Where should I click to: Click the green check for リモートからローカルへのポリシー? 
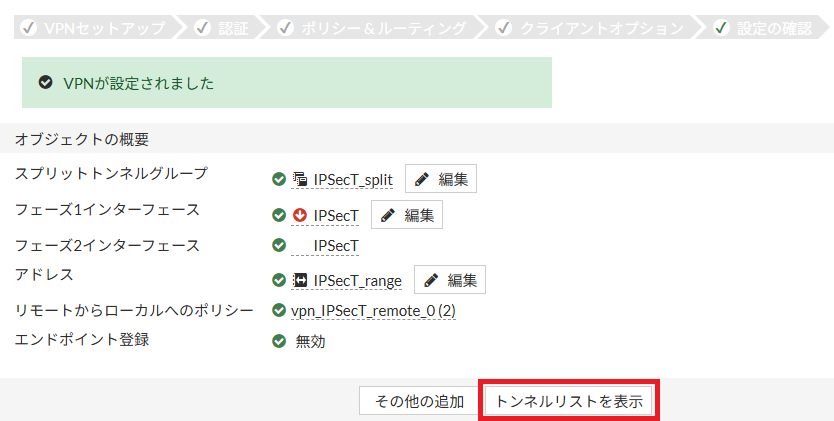click(x=279, y=310)
